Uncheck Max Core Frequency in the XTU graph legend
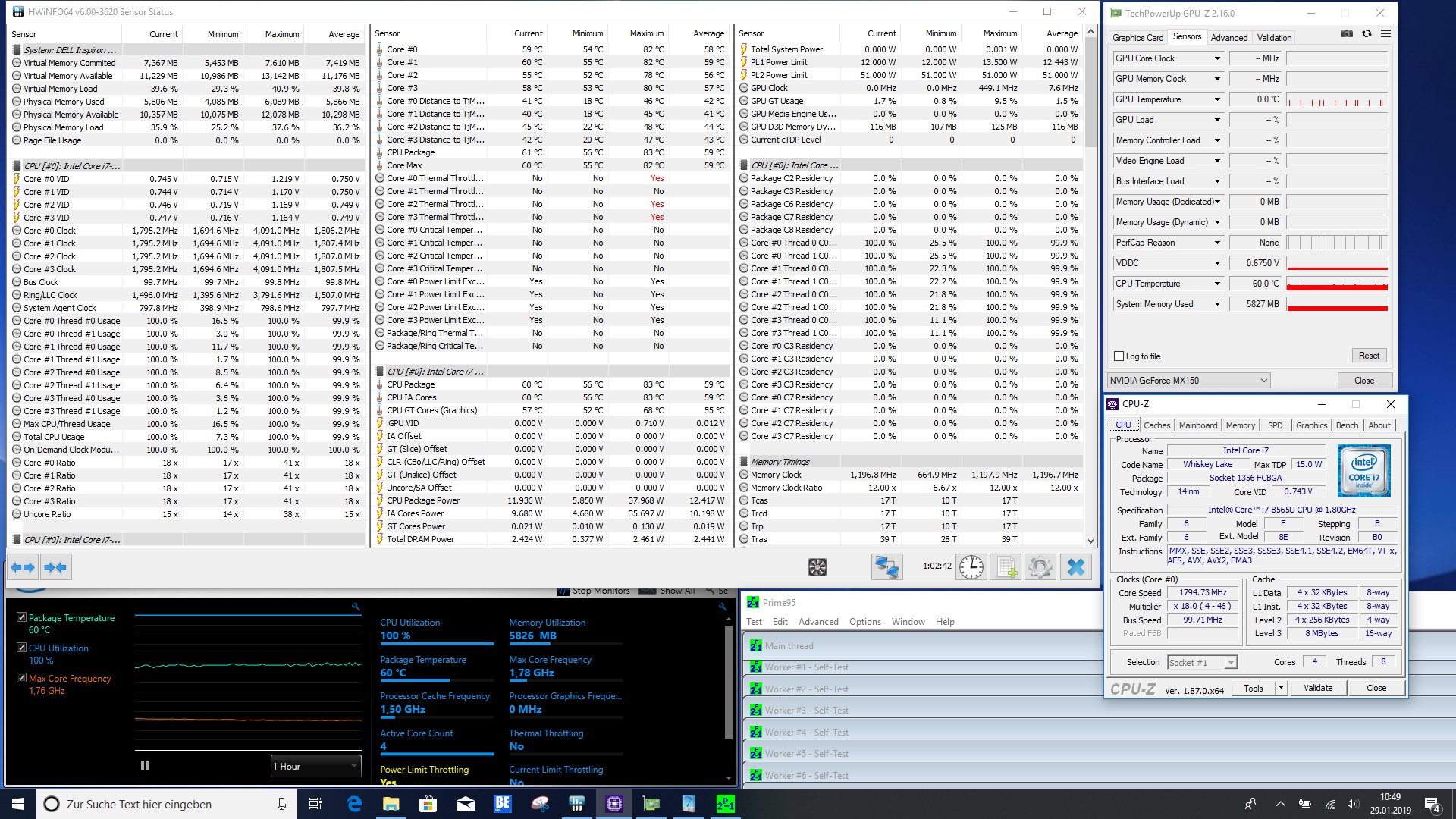1456x819 pixels. pos(22,679)
